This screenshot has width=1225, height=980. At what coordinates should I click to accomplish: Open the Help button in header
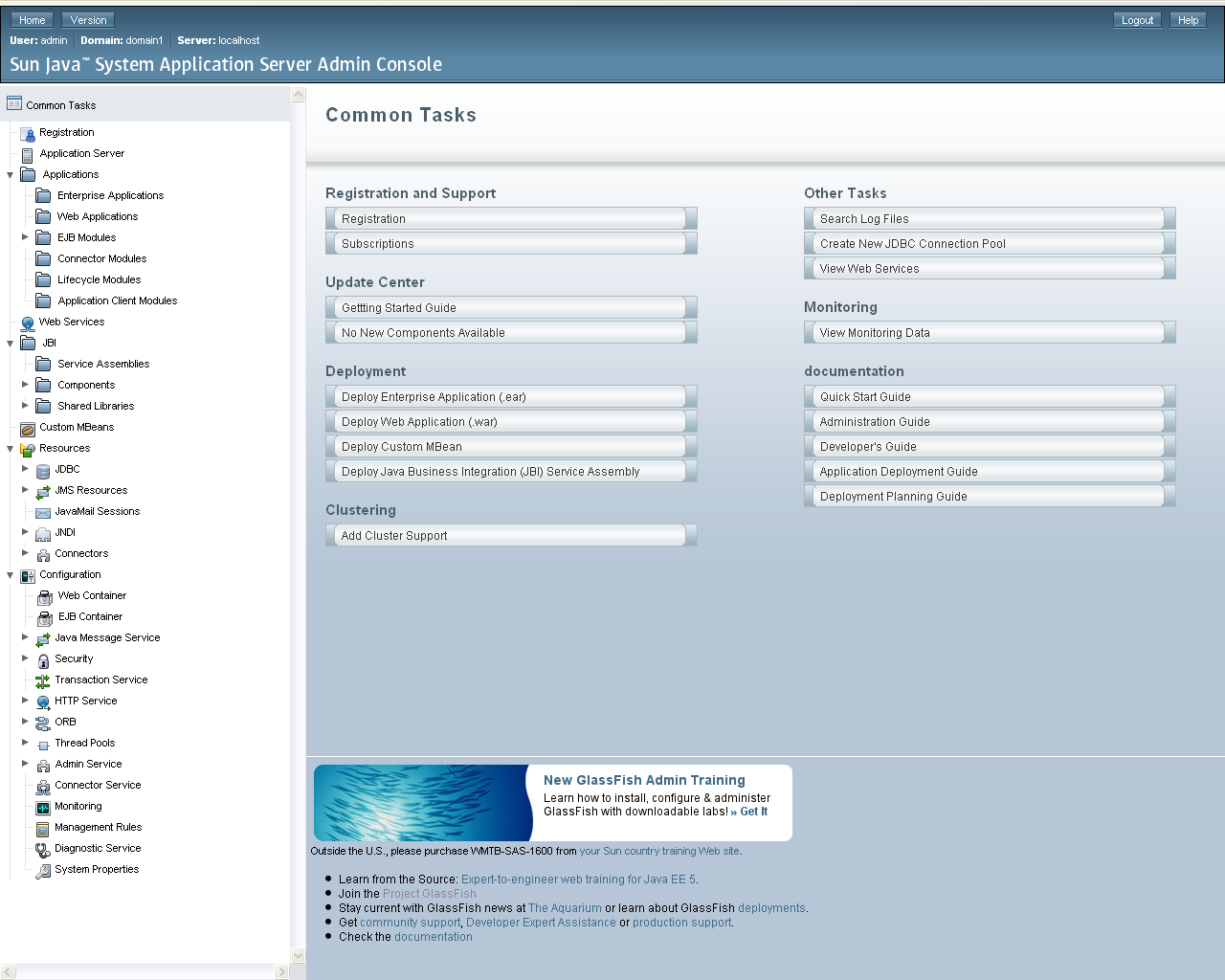pyautogui.click(x=1188, y=20)
